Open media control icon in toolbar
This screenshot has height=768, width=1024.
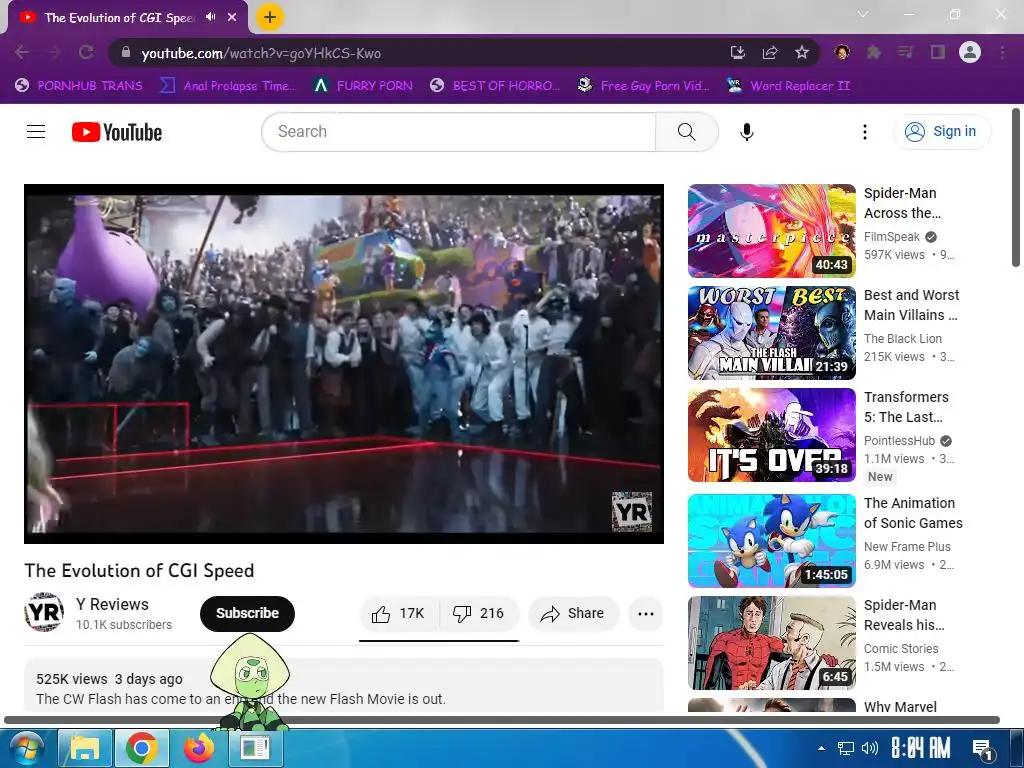tap(905, 52)
